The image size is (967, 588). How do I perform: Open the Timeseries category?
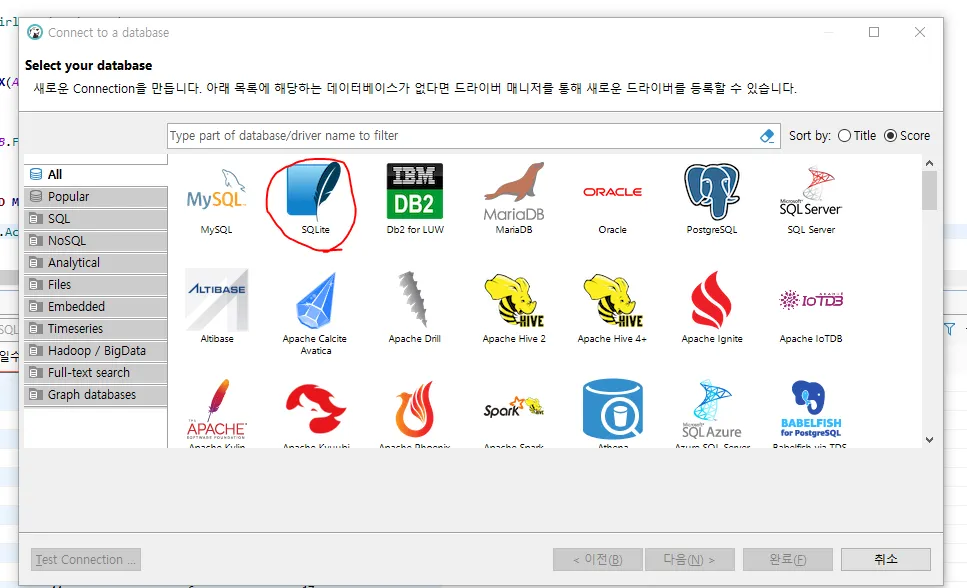[x=96, y=329]
